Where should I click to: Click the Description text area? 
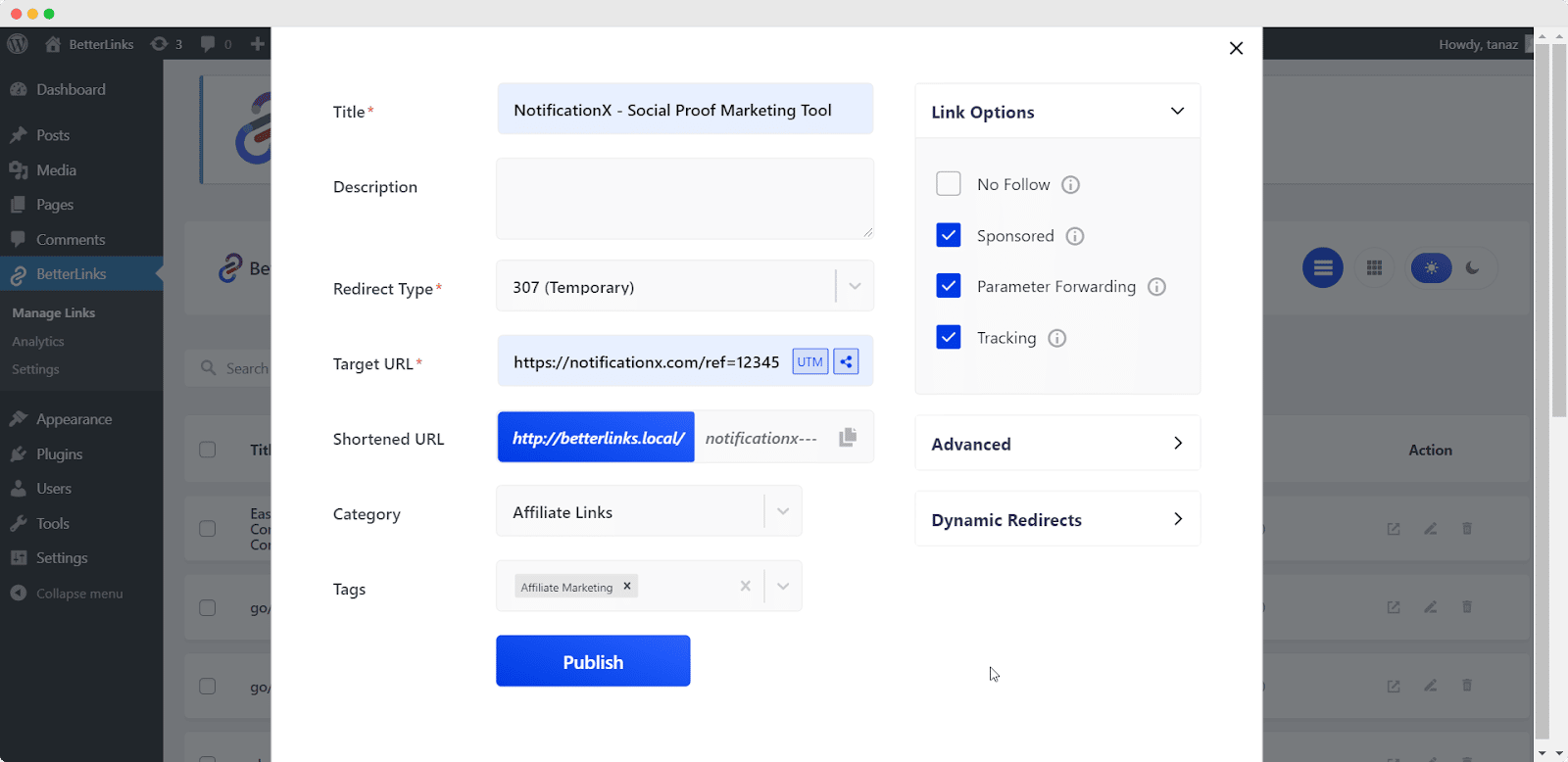pos(684,199)
